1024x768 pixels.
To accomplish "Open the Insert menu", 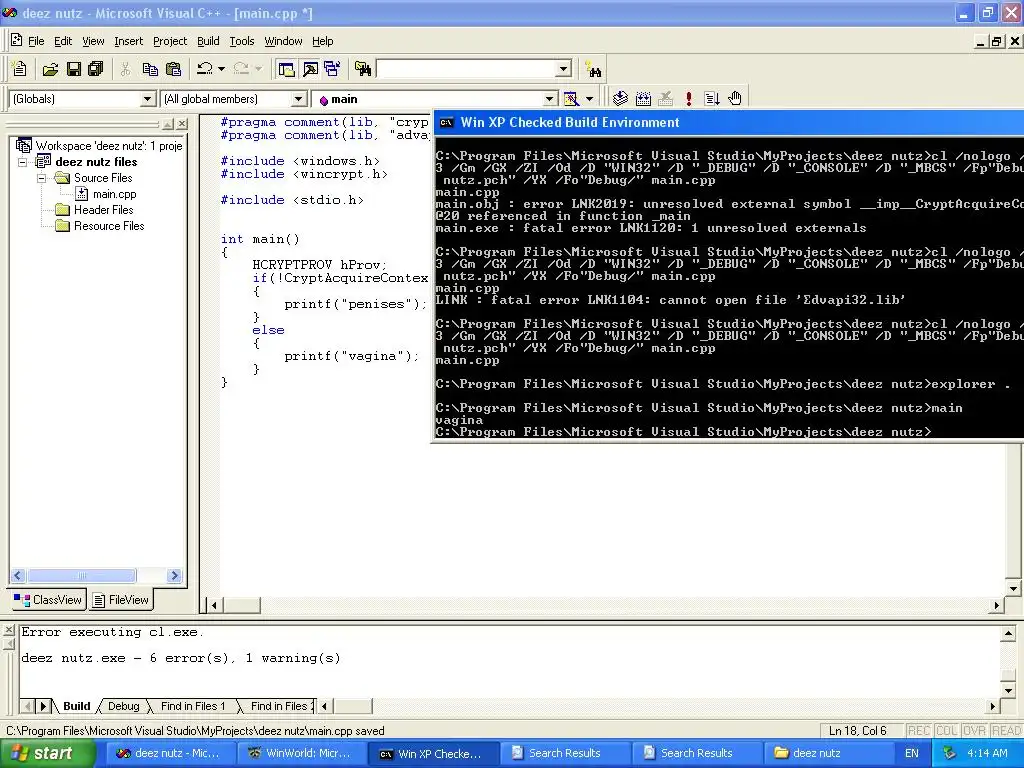I will pos(128,41).
